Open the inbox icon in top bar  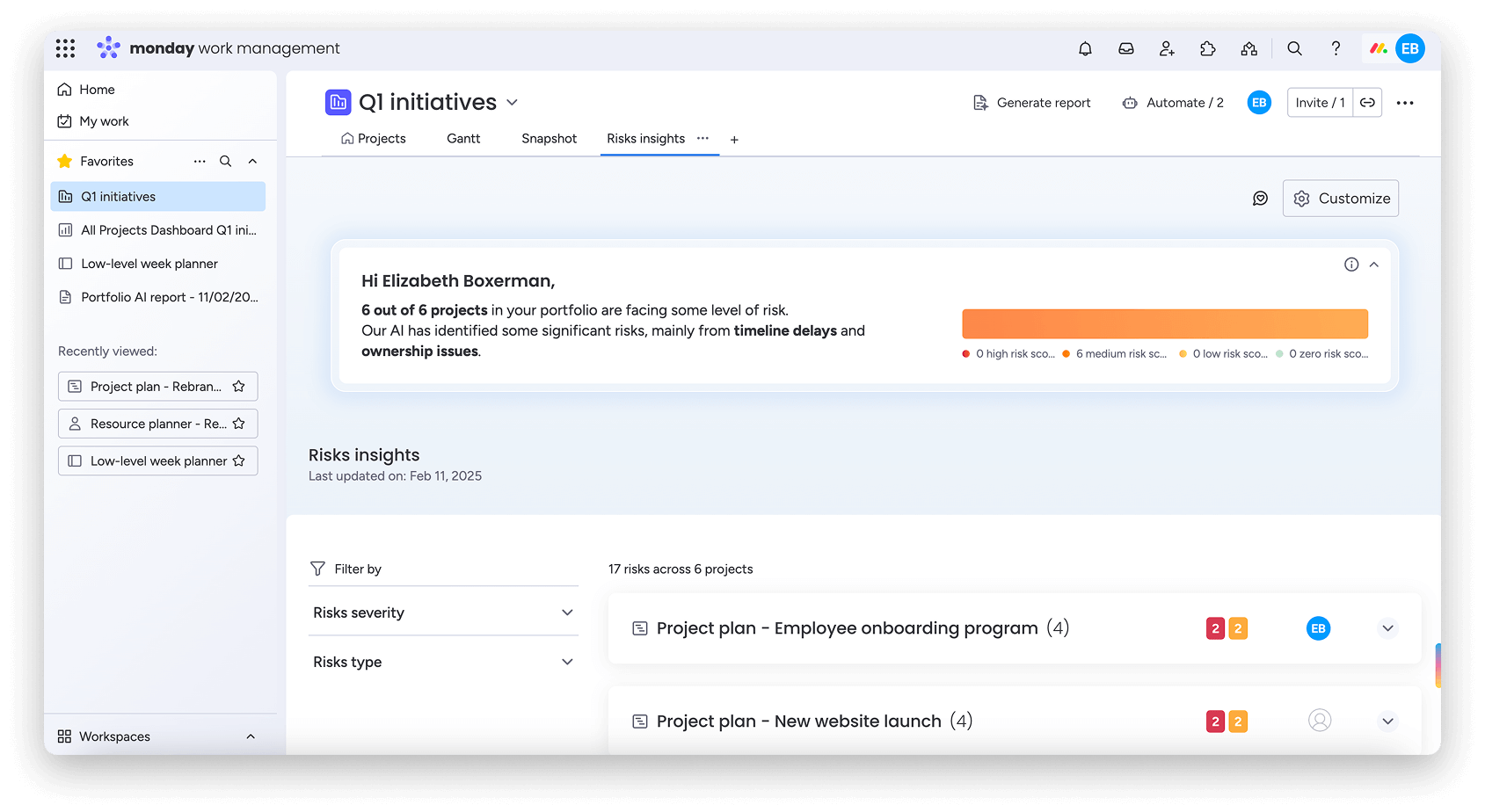pos(1125,48)
